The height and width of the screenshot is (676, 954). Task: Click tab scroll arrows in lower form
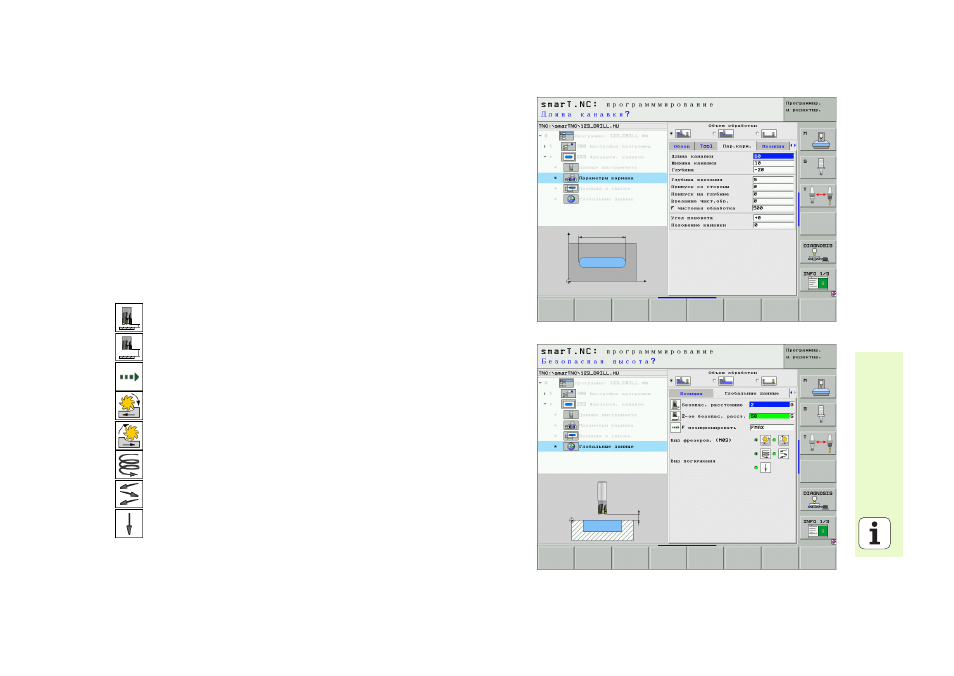(x=793, y=393)
